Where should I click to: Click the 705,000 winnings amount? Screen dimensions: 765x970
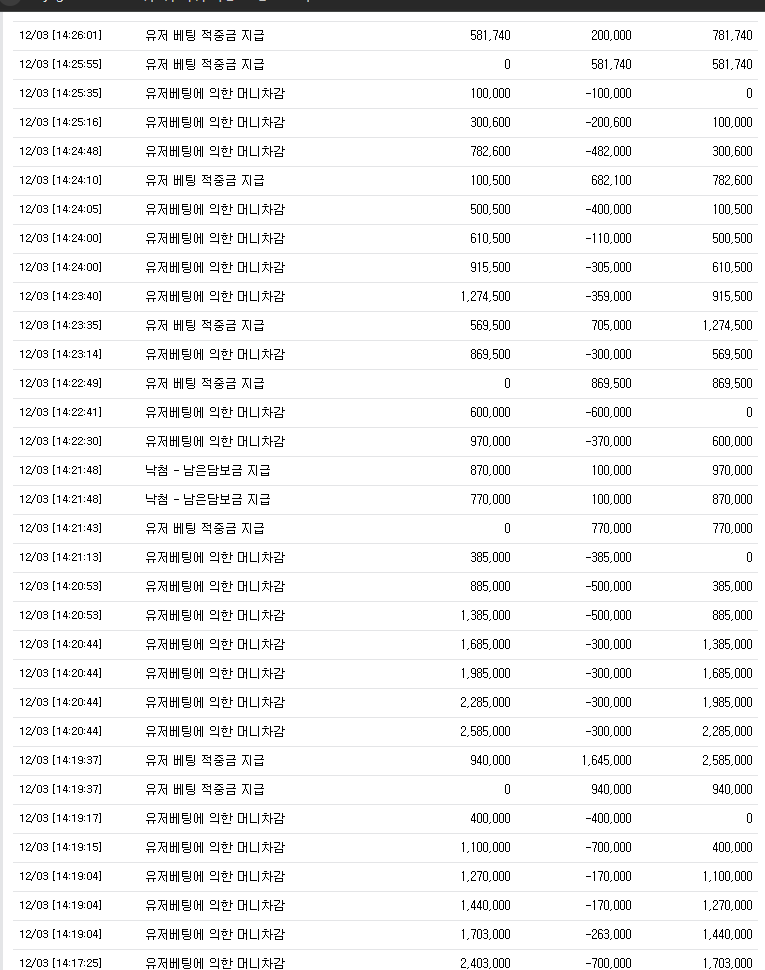pyautogui.click(x=611, y=325)
